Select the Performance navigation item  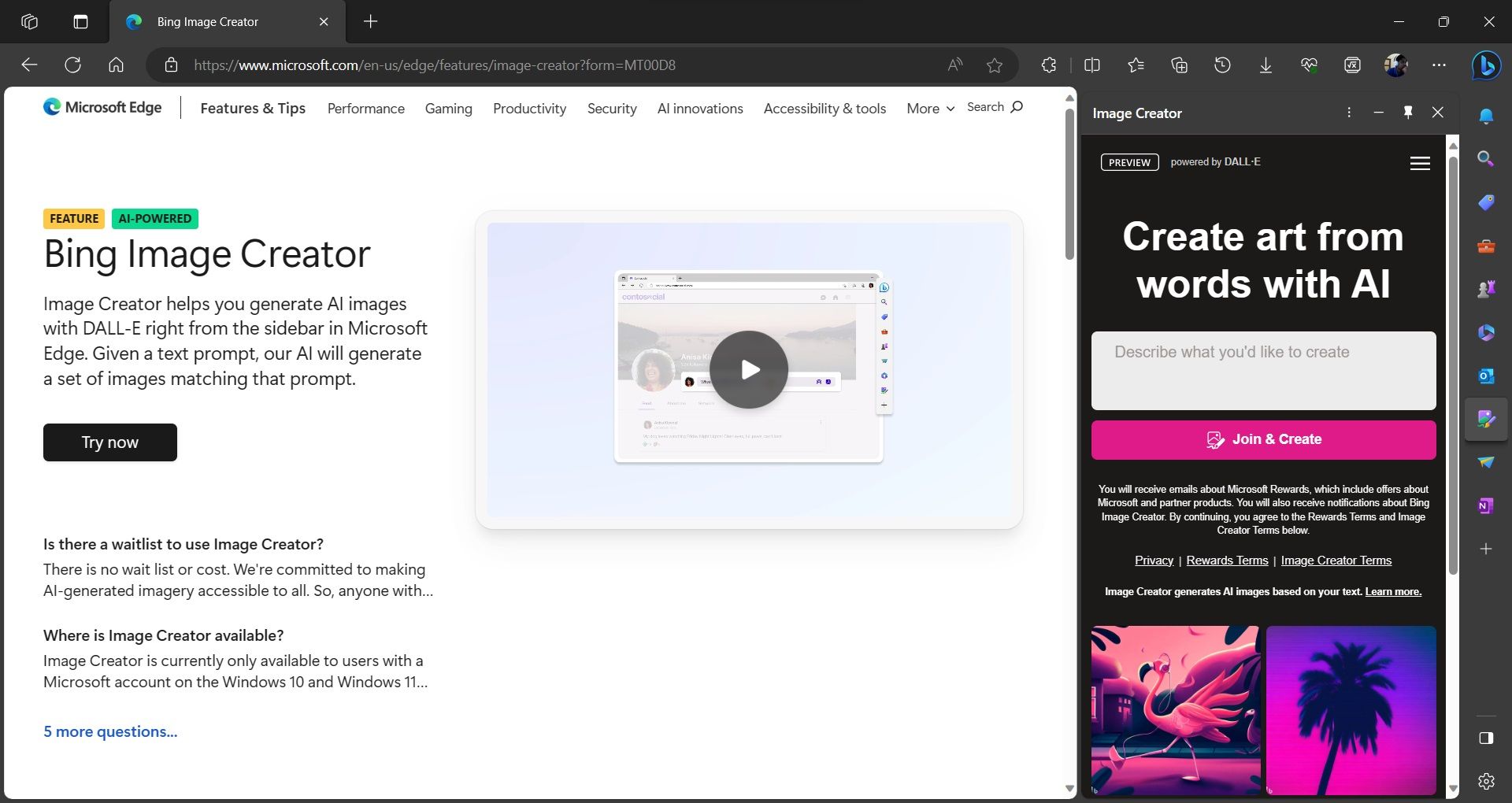point(365,109)
